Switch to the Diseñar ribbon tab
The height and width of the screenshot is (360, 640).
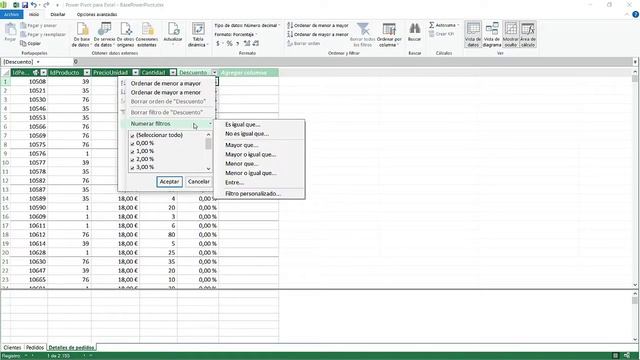[58, 14]
